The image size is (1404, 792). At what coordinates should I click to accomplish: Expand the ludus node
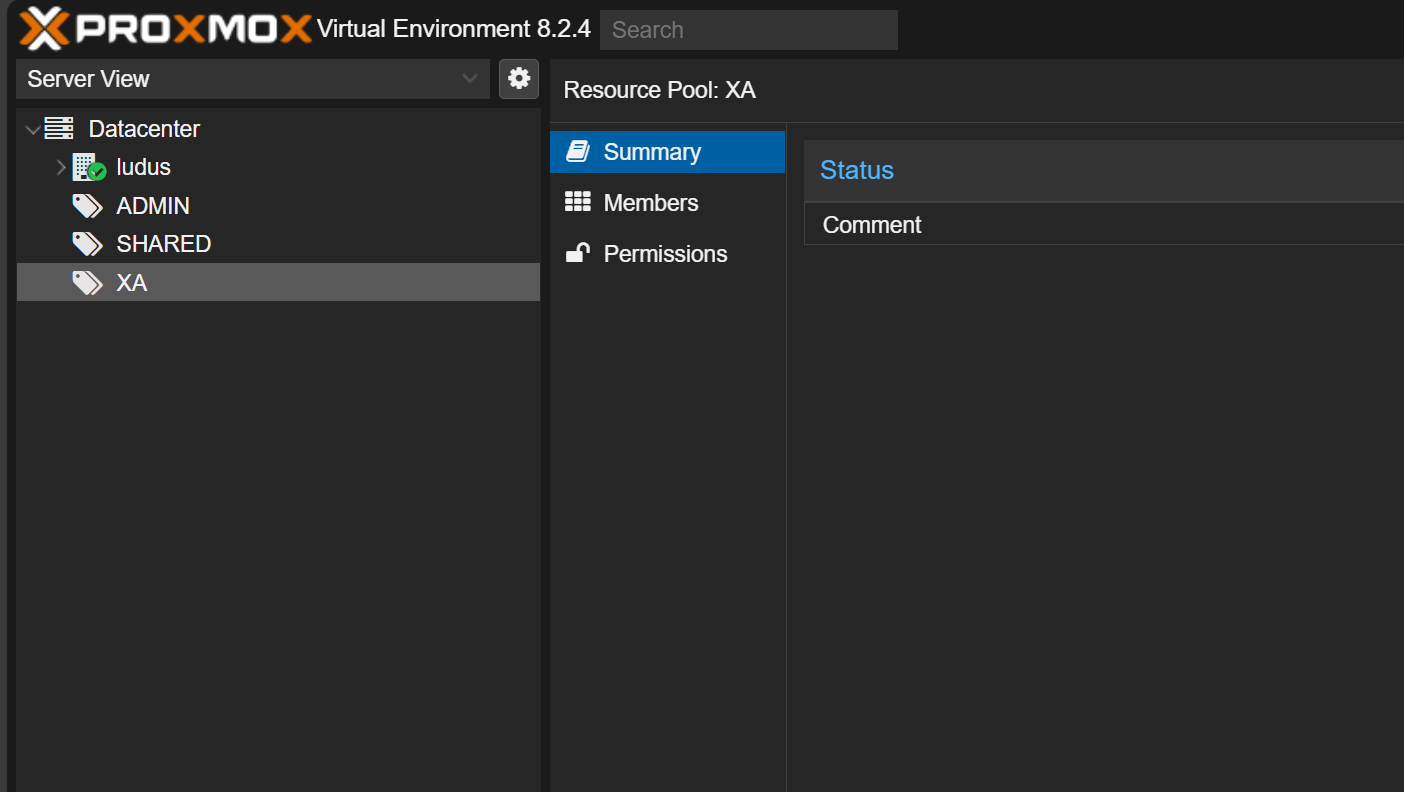tap(61, 167)
